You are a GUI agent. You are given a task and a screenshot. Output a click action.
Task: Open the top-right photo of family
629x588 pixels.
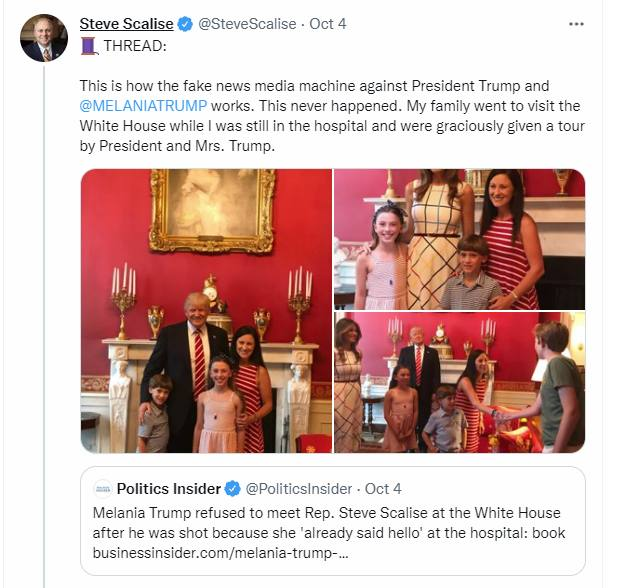(459, 239)
